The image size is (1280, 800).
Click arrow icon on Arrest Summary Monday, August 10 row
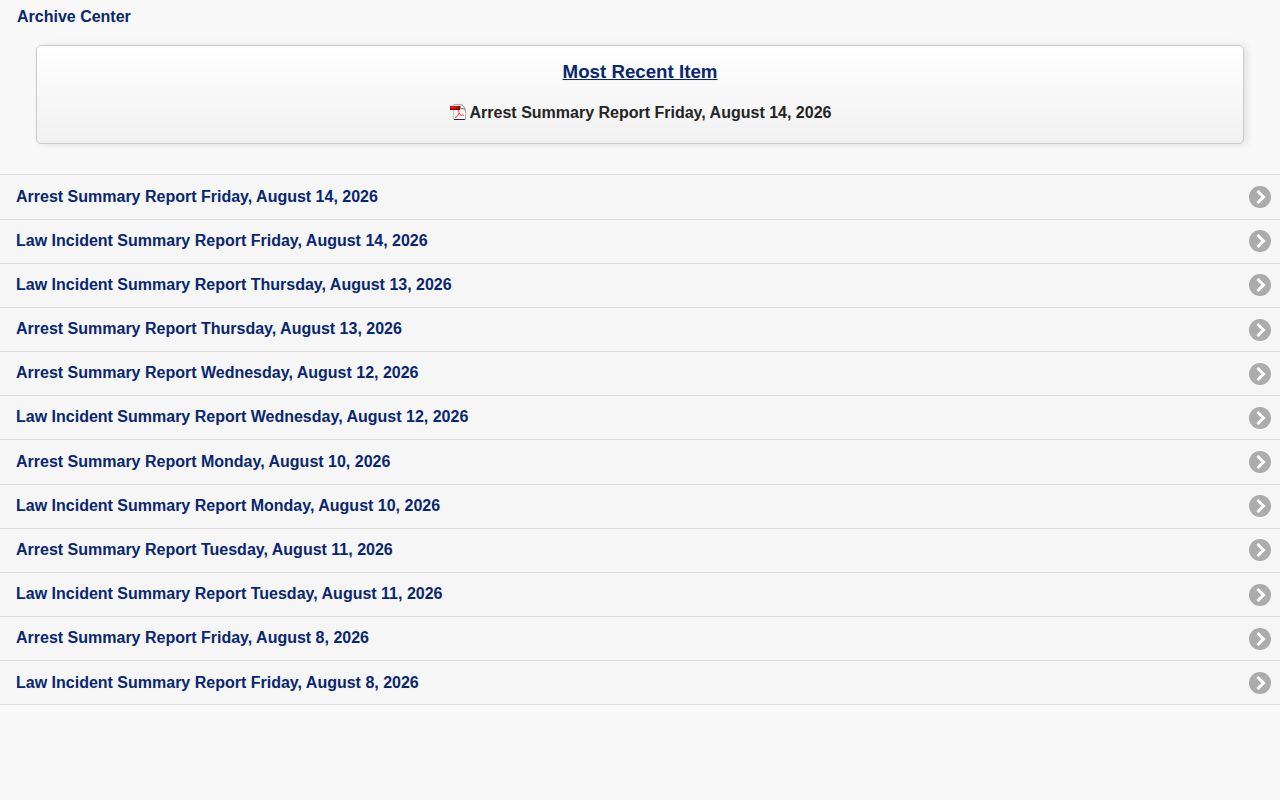pyautogui.click(x=1260, y=462)
